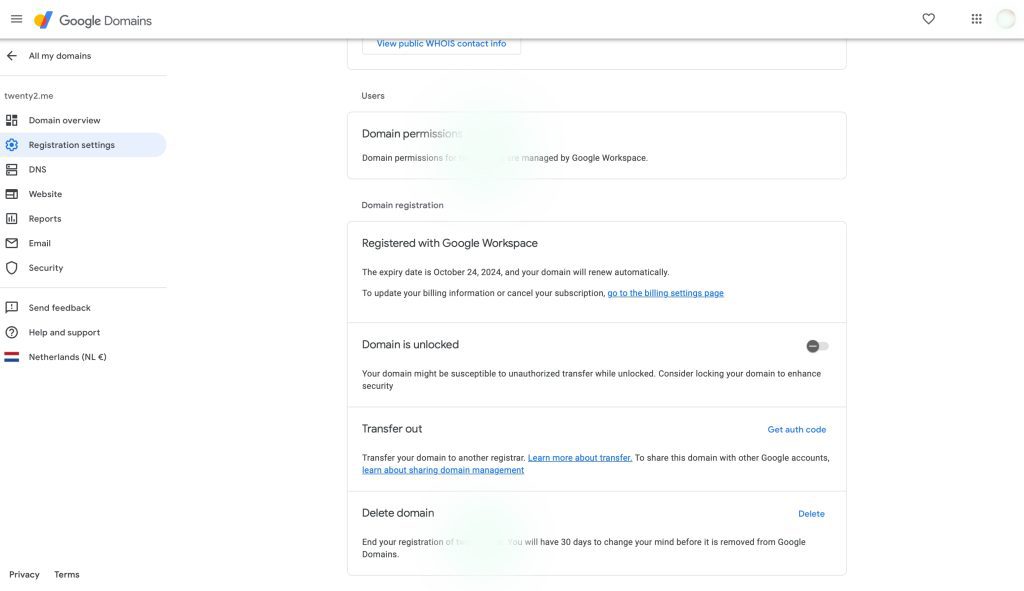The height and width of the screenshot is (591, 1024).
Task: Click the DNS server icon
Action: tap(12, 170)
